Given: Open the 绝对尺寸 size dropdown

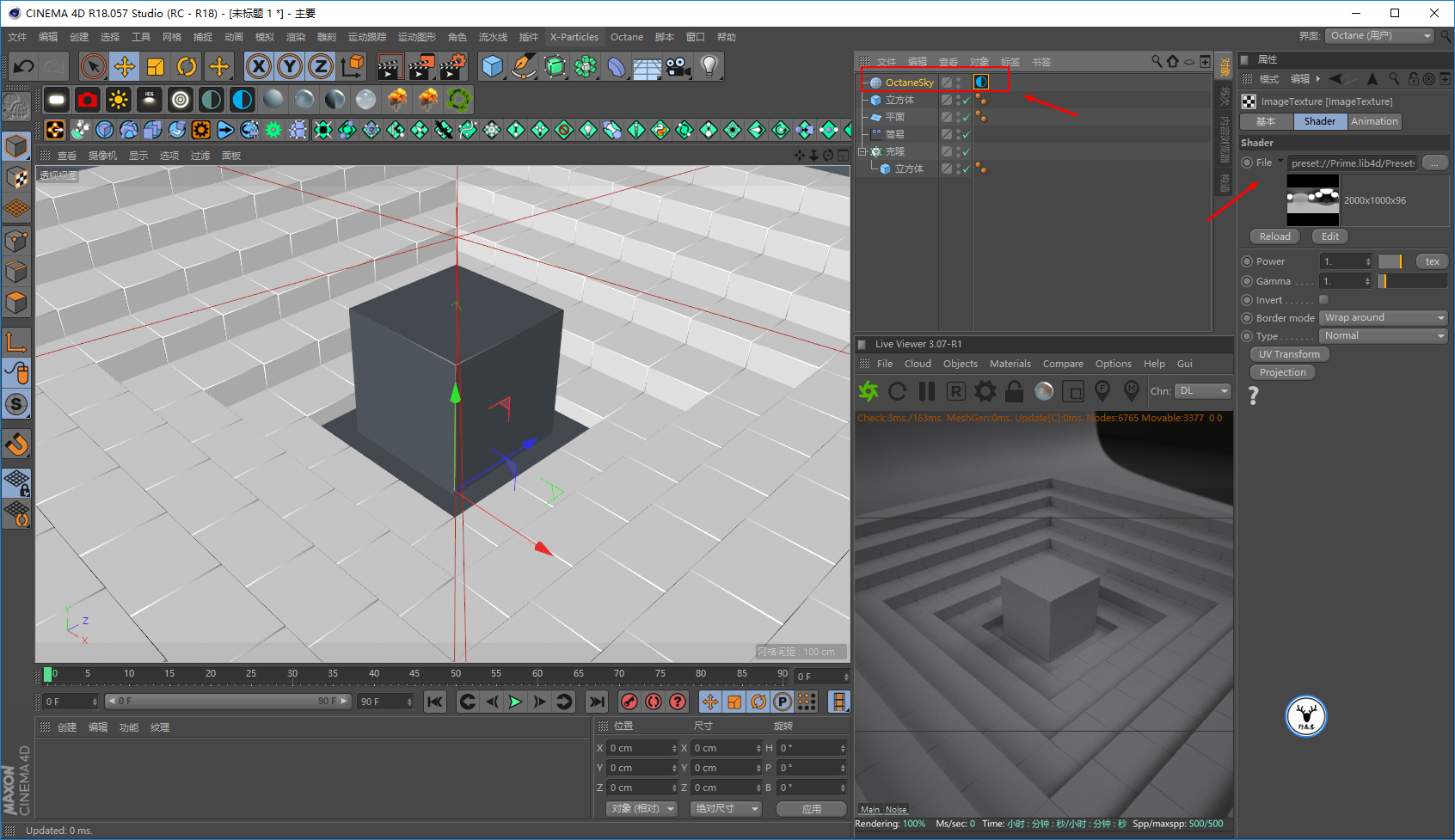Looking at the screenshot, I should pos(727,809).
